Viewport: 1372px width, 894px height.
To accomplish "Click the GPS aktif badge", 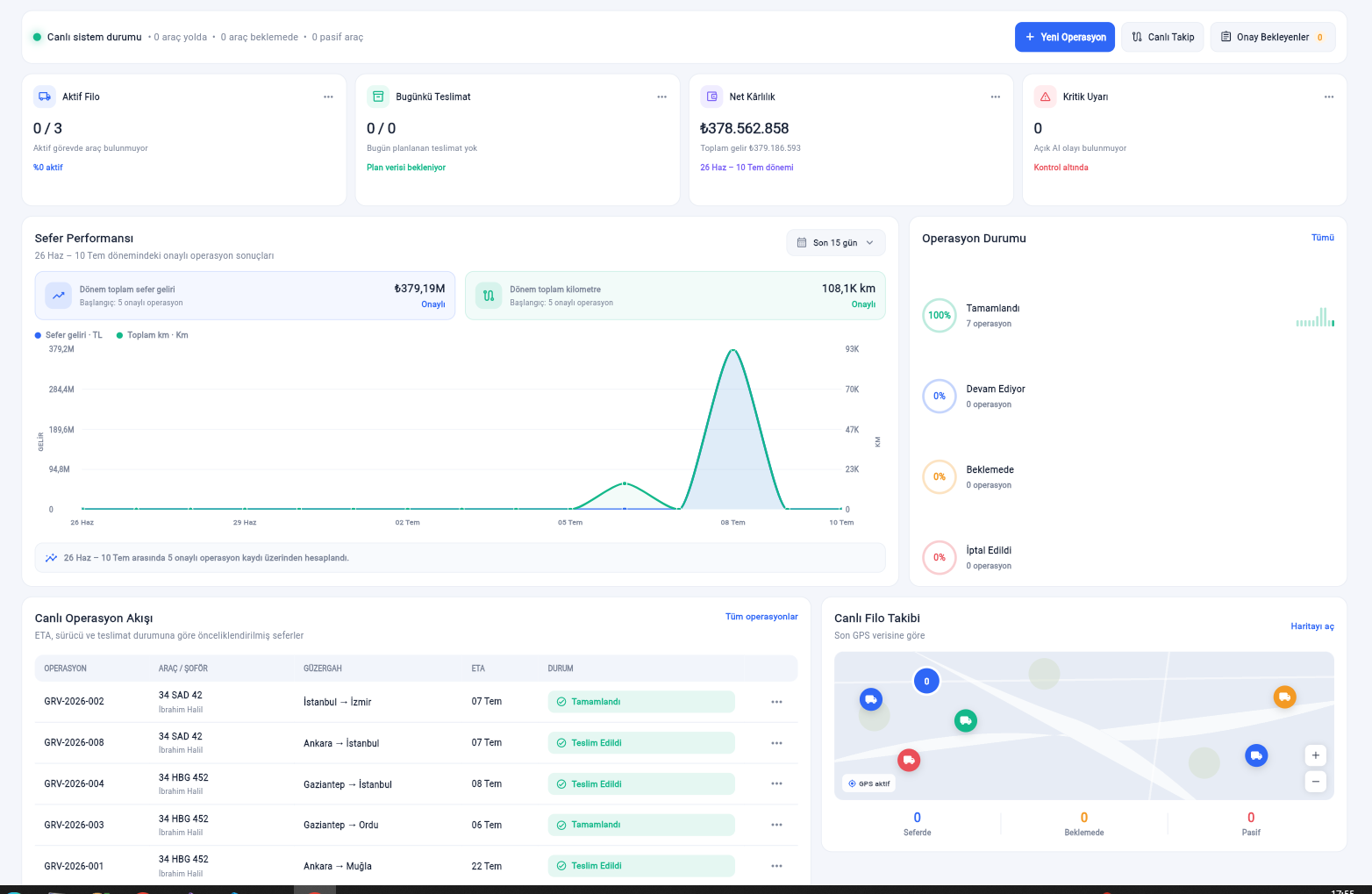I will pyautogui.click(x=868, y=783).
